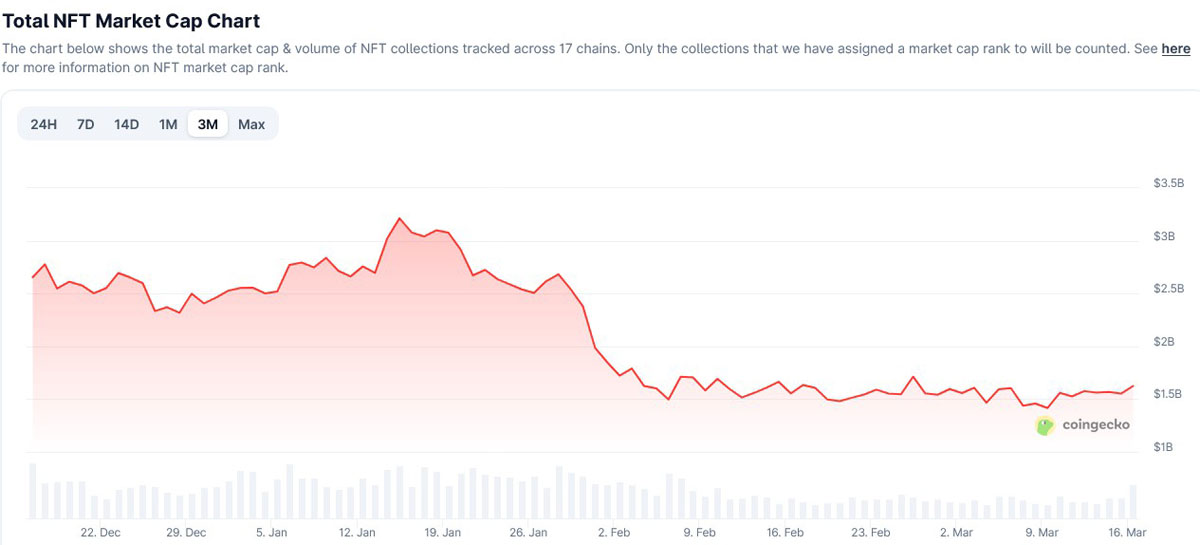Click the $3.5B y-axis label
The image size is (1200, 545).
point(1168,184)
